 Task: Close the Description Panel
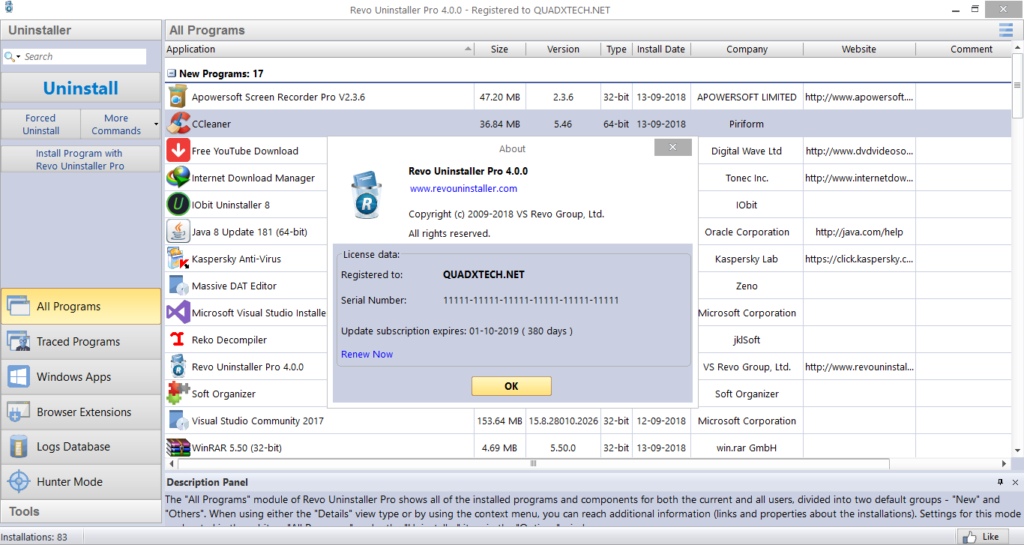(1015, 482)
